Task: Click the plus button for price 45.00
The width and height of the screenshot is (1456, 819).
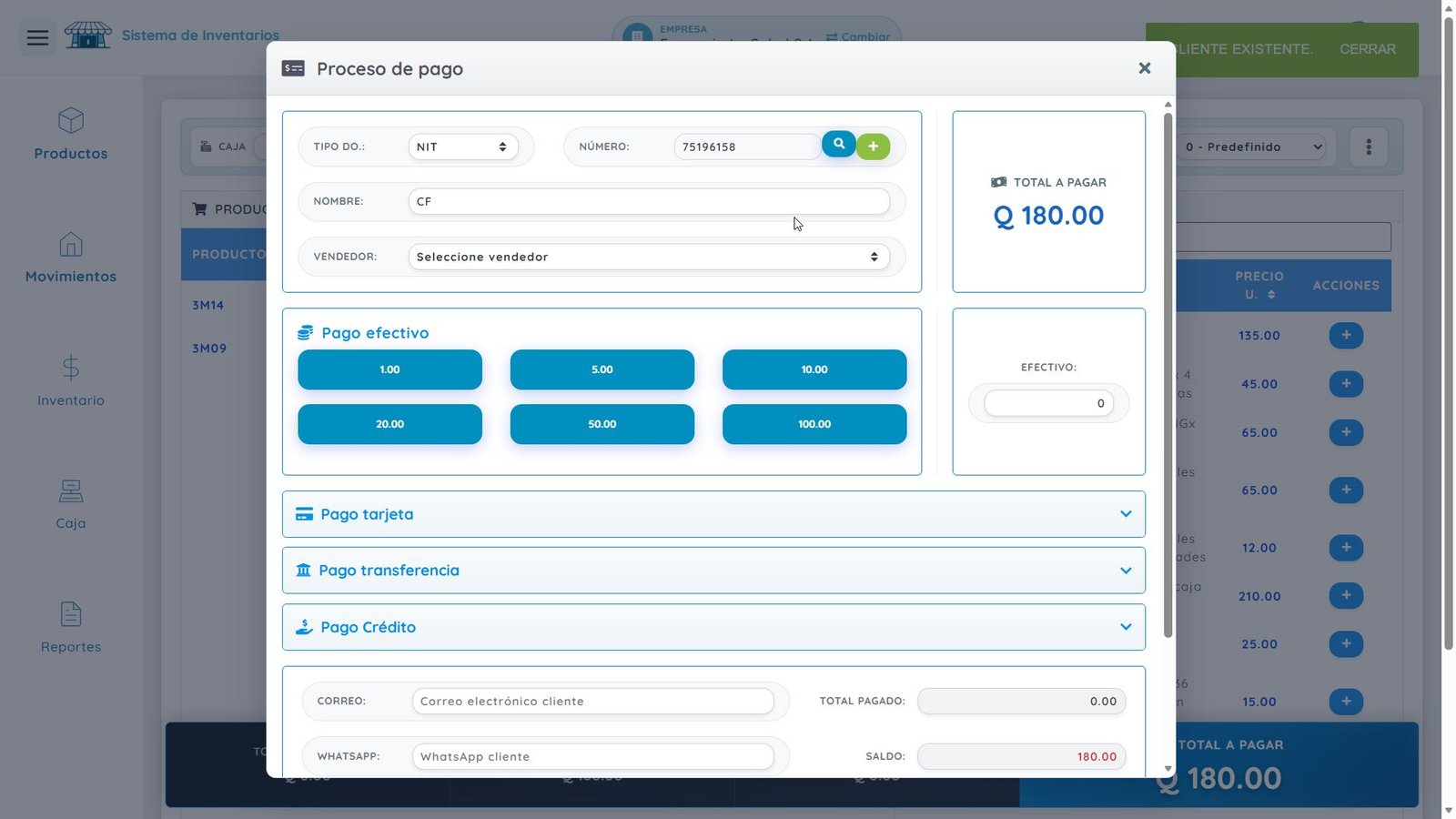Action: pyautogui.click(x=1346, y=383)
